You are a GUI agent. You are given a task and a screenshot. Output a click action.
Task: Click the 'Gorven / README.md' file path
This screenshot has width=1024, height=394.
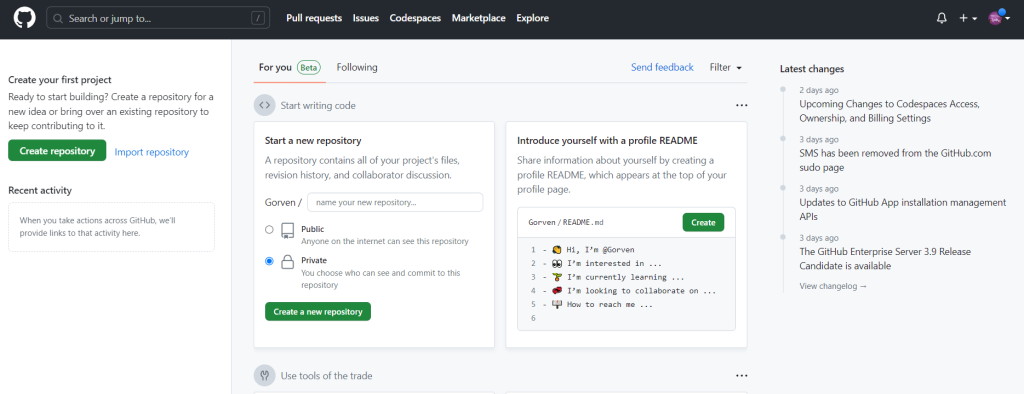(x=566, y=222)
